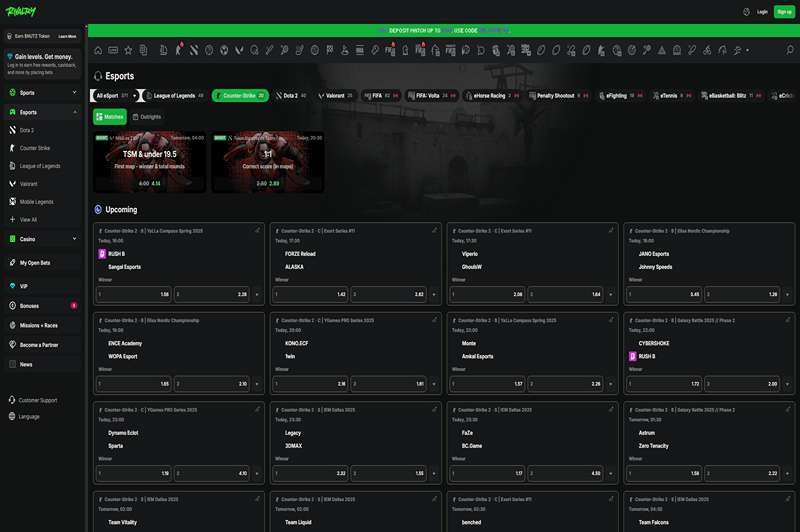Image resolution: width=800 pixels, height=532 pixels.
Task: Select the cycling icon in sports toolbar
Action: pos(707,50)
